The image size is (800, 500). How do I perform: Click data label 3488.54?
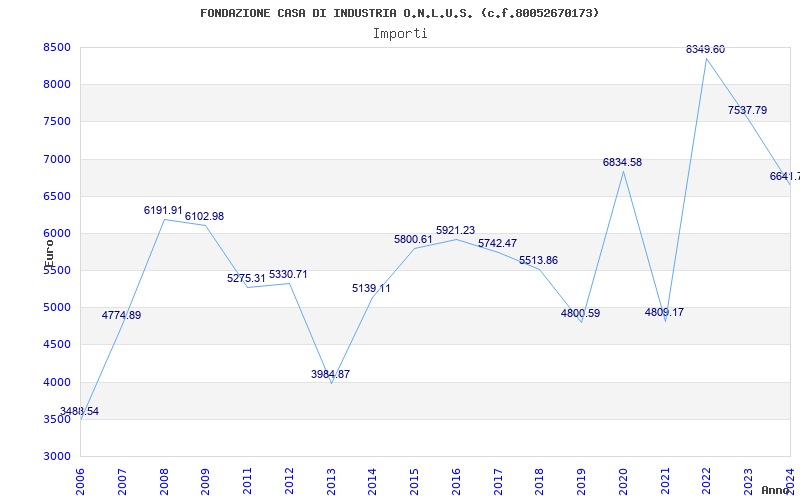click(x=79, y=411)
